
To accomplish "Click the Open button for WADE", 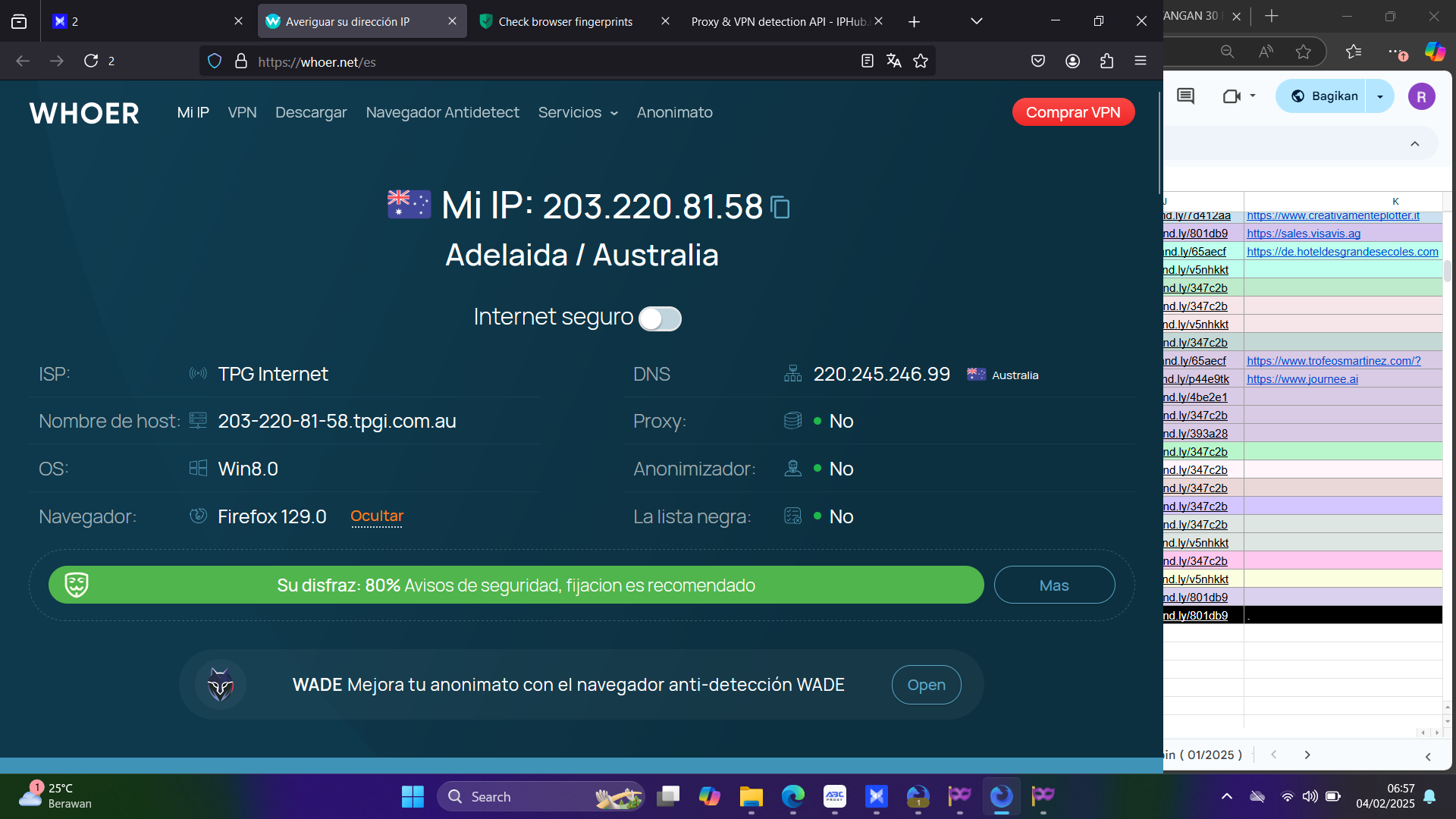I will coord(926,685).
